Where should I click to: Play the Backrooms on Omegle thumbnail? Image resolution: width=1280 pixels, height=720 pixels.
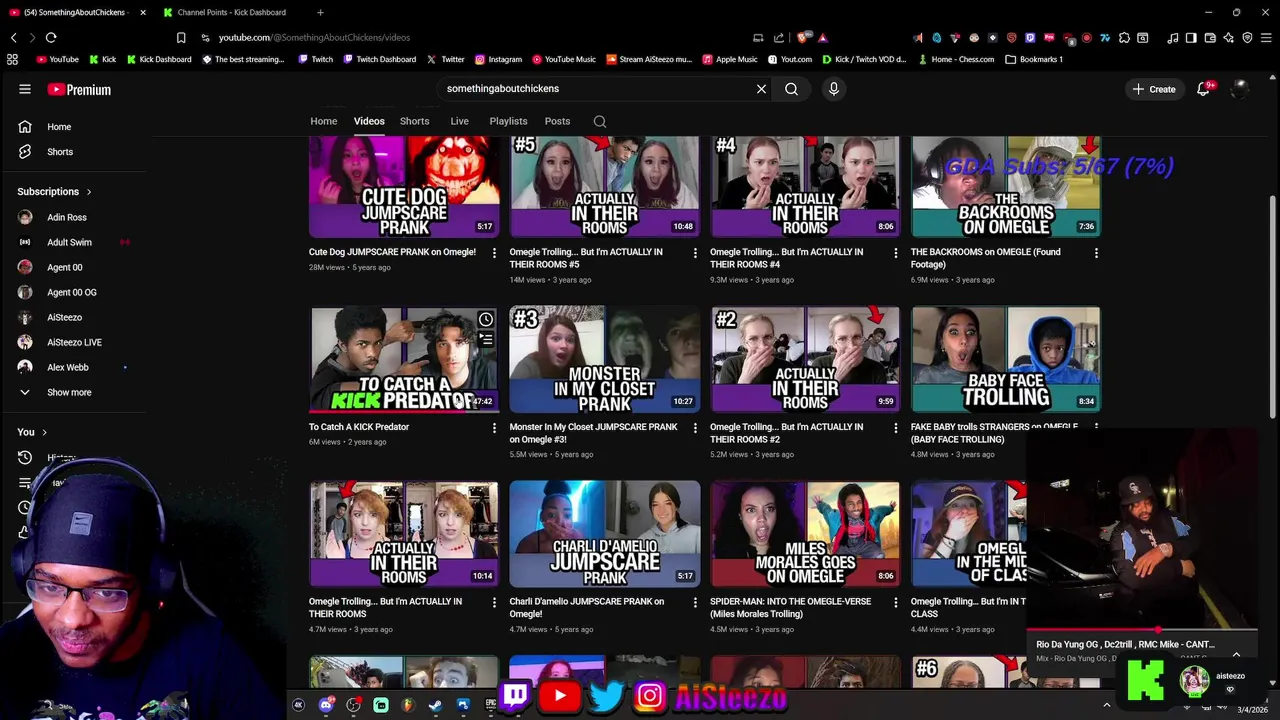click(x=1006, y=186)
